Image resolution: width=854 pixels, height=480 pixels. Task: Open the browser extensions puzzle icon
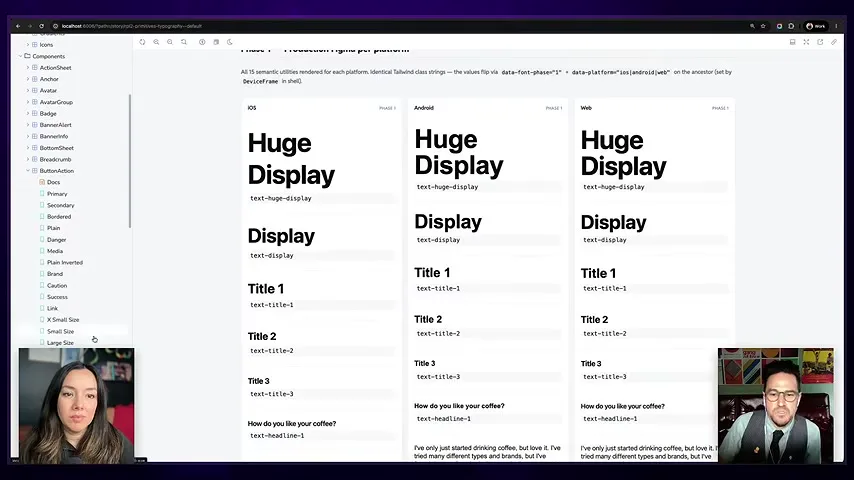coord(791,26)
